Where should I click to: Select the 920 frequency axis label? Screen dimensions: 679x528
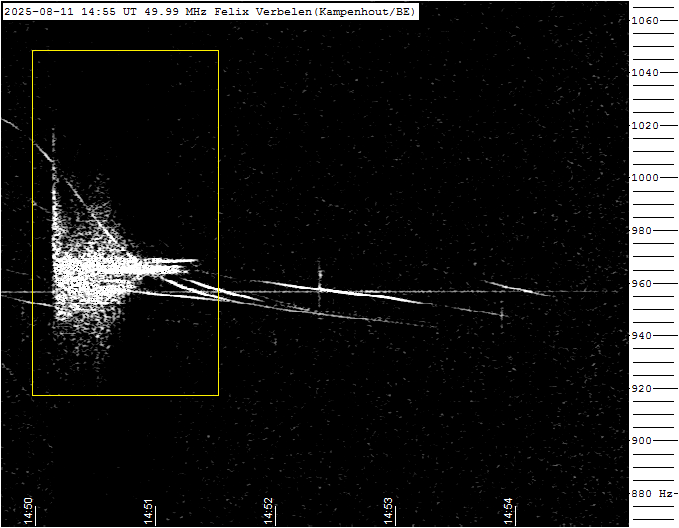pos(641,389)
